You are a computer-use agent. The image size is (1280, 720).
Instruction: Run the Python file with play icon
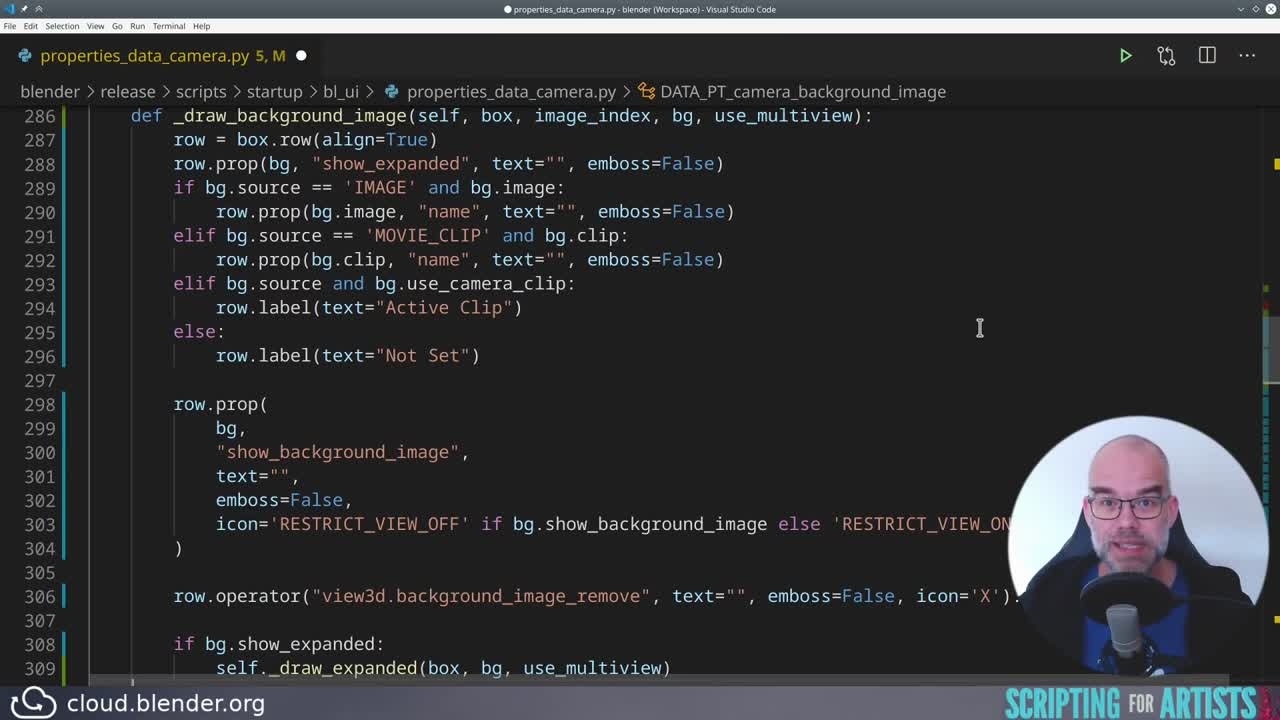point(1125,56)
